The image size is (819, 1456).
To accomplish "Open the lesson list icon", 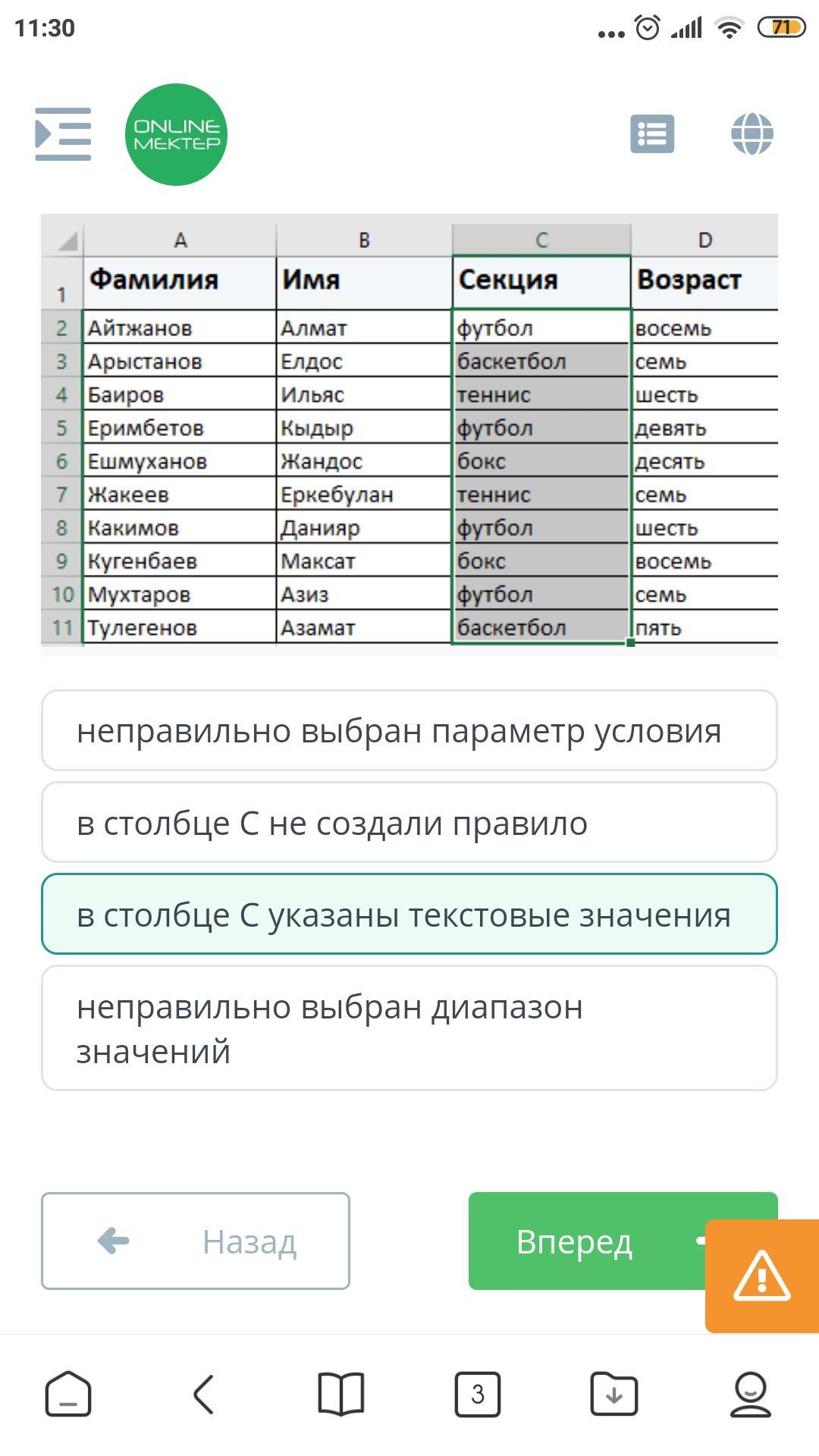I will pos(652,134).
